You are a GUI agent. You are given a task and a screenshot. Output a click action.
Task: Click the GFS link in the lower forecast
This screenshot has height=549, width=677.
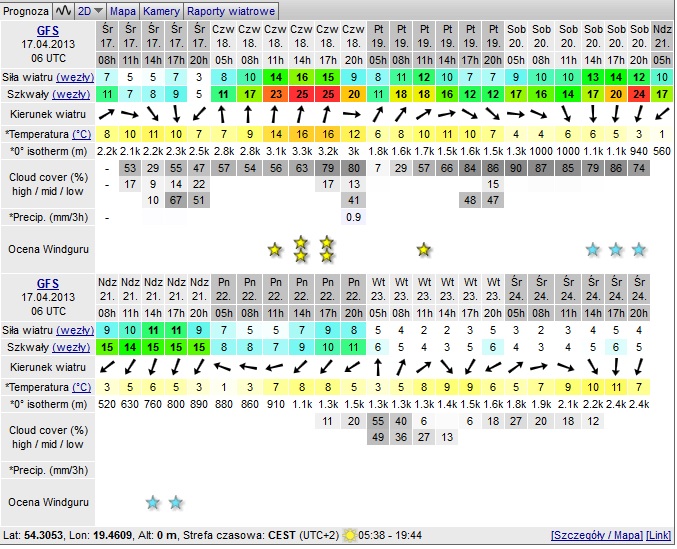click(47, 284)
